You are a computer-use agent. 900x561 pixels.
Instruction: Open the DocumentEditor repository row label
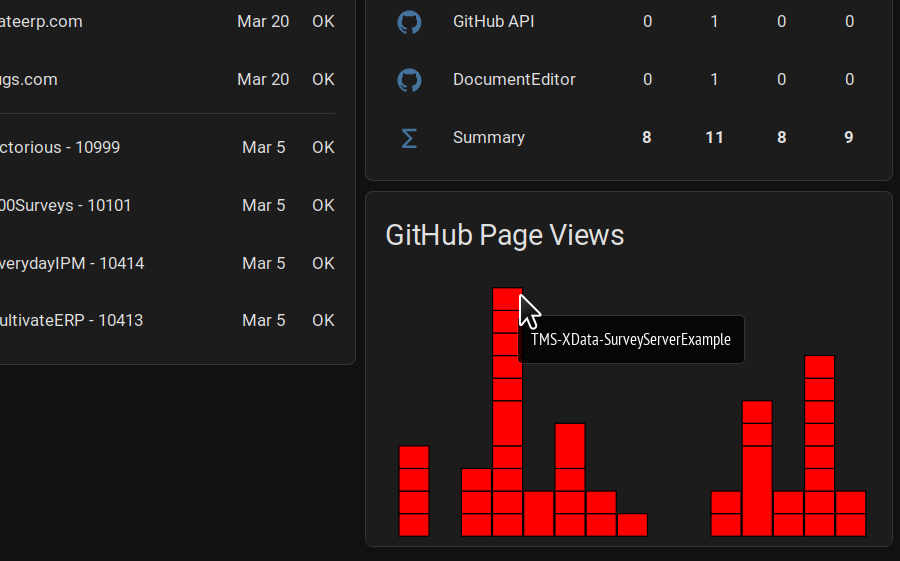[x=514, y=79]
